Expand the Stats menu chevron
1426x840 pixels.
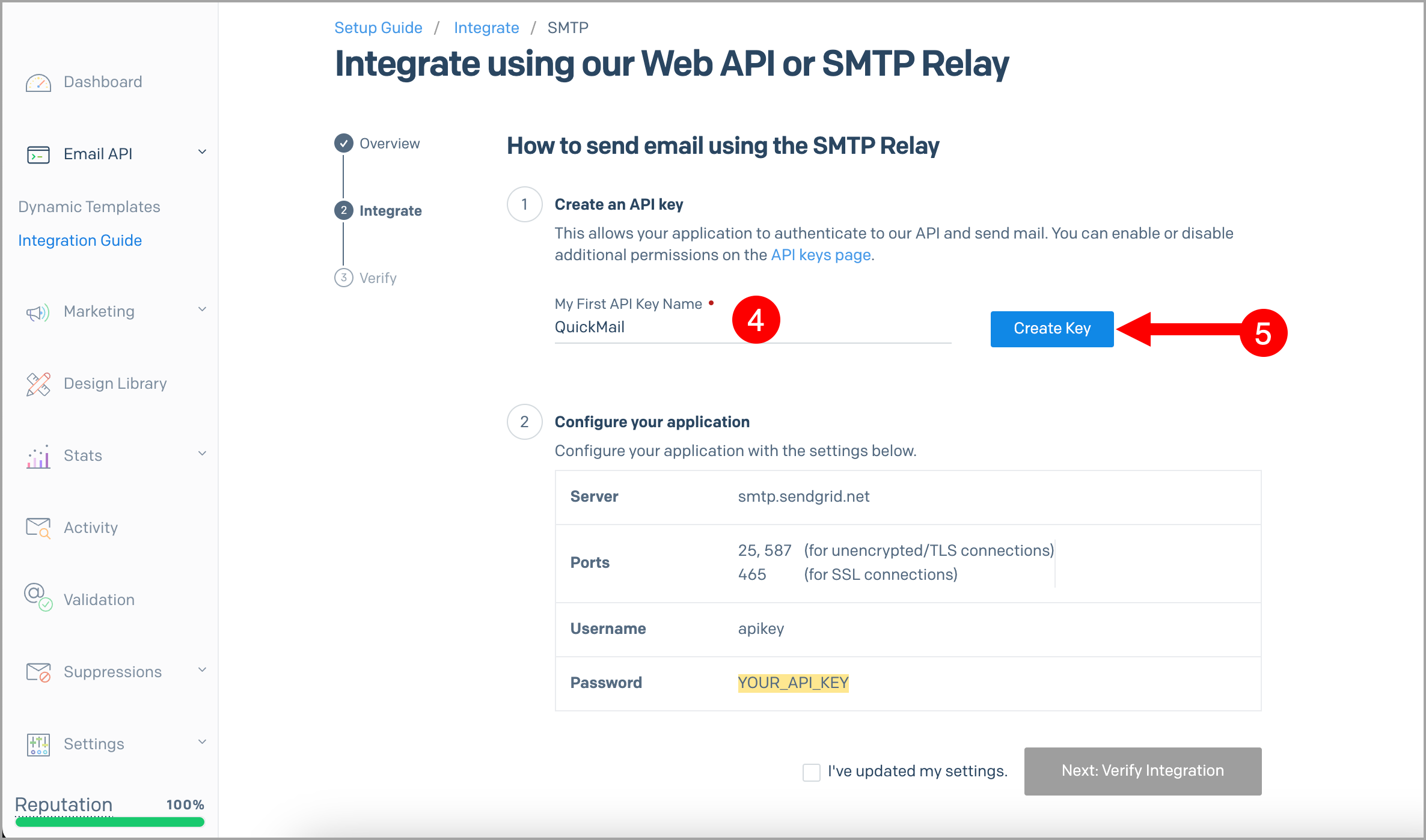click(x=203, y=454)
